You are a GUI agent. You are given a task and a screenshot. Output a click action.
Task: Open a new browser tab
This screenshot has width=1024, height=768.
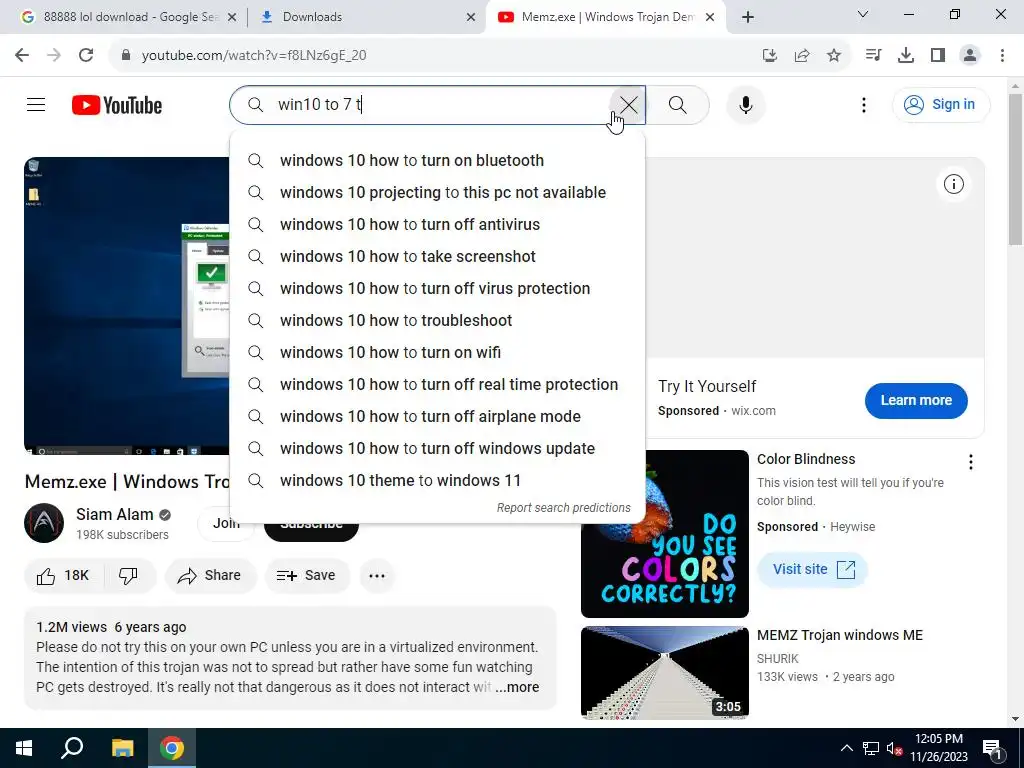coord(748,17)
